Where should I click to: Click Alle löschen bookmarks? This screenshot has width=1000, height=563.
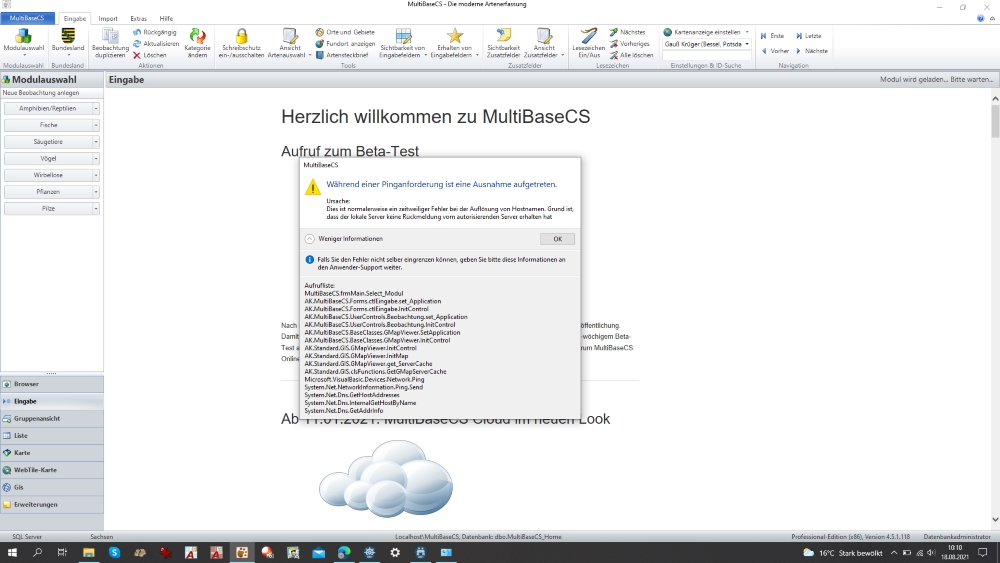631,55
